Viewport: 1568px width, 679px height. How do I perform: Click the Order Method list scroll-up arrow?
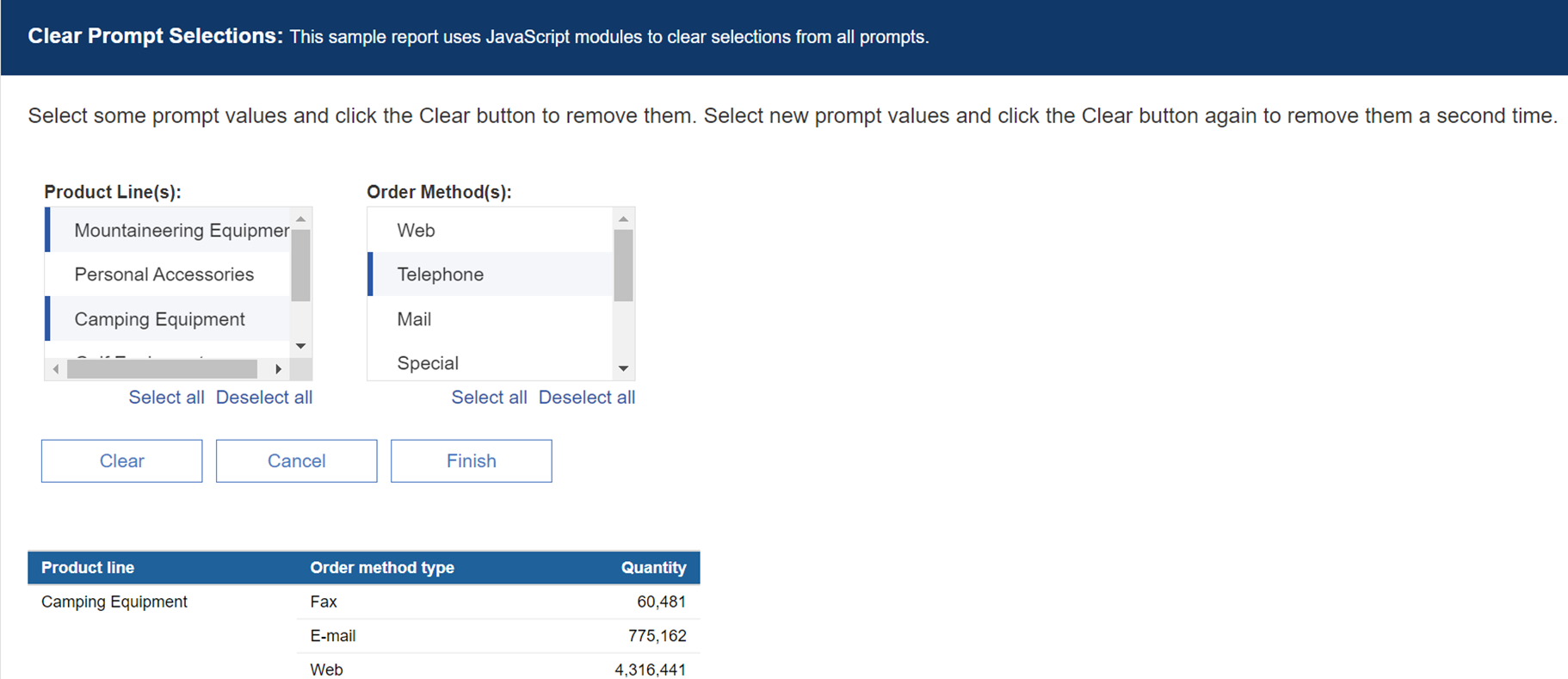[623, 219]
